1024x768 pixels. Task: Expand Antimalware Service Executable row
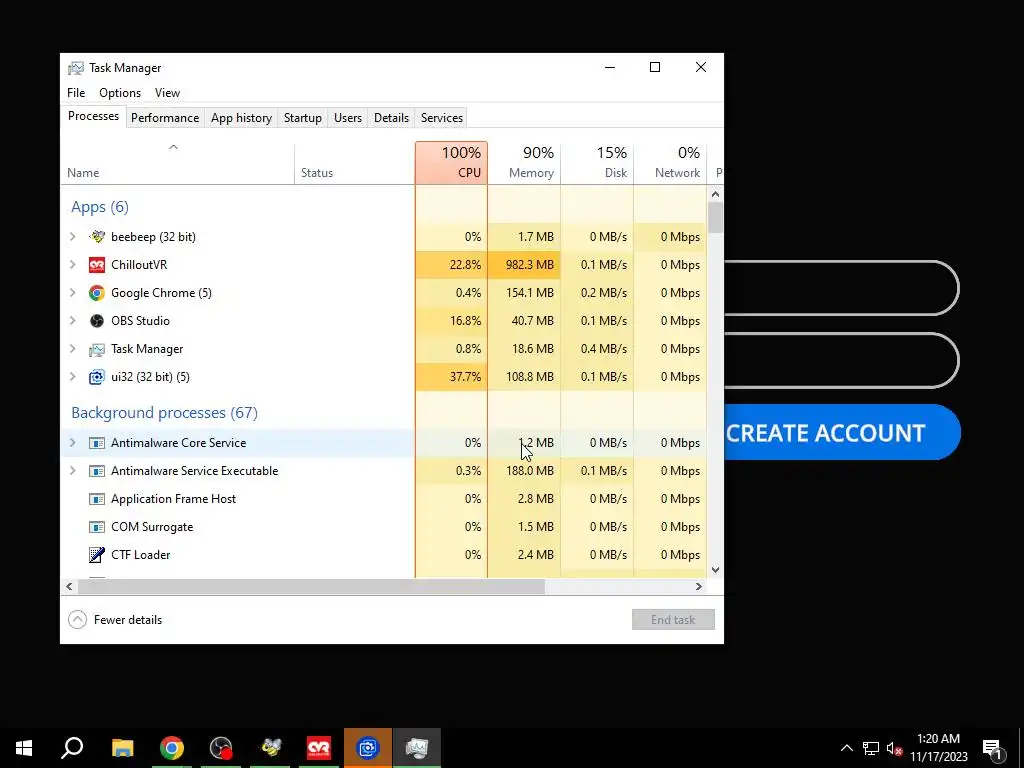[x=72, y=472]
